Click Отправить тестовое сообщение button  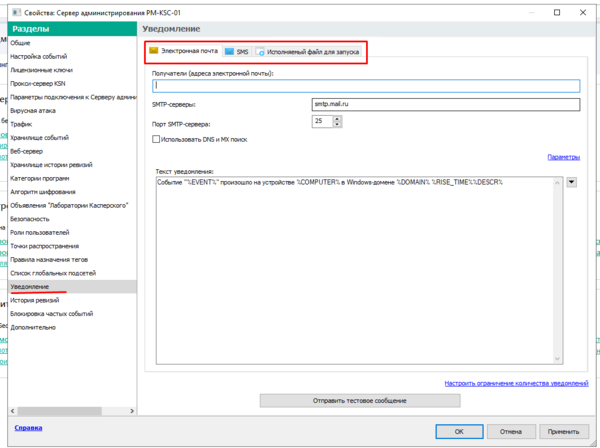click(360, 401)
